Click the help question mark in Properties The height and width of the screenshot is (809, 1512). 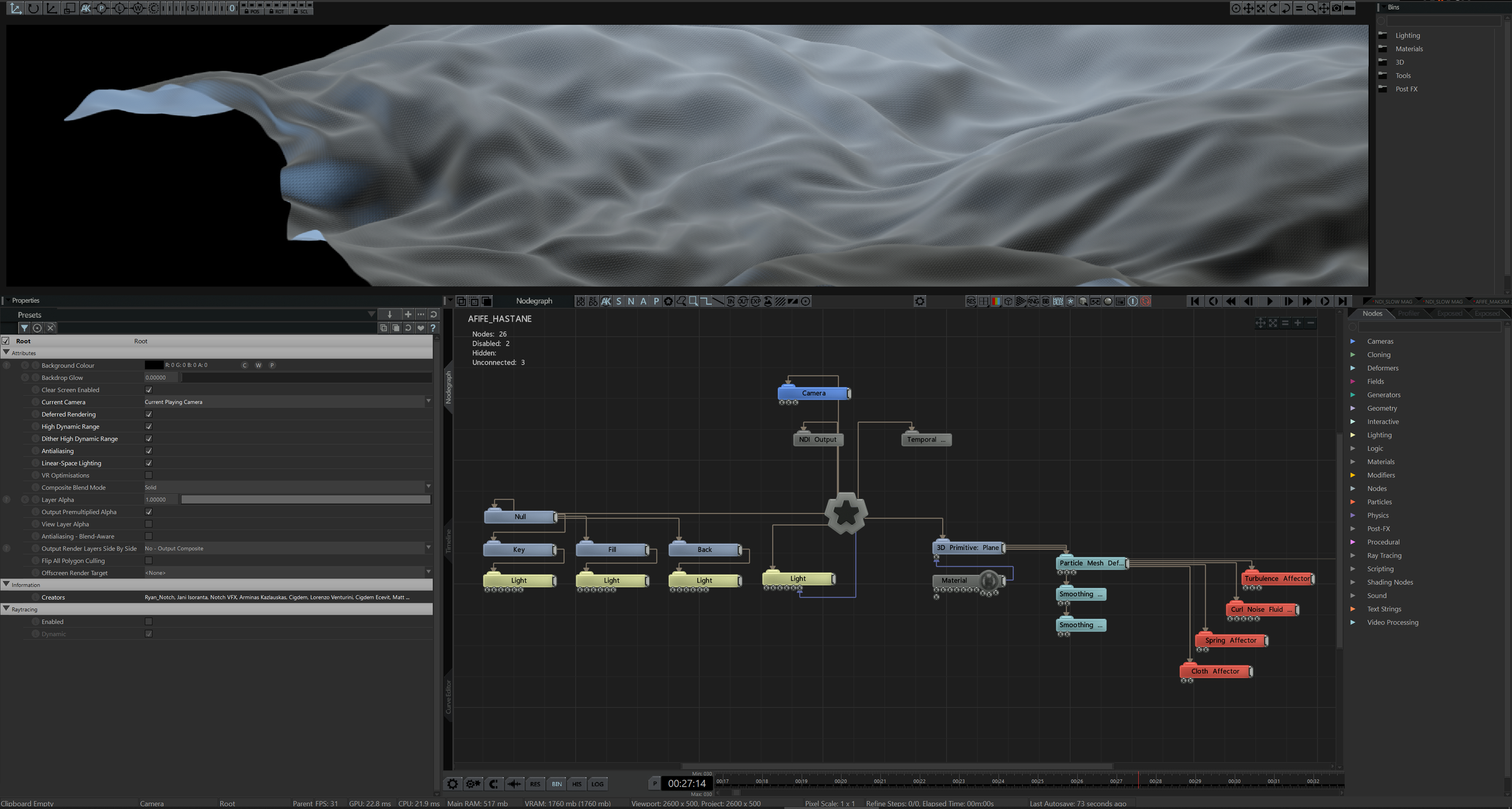pos(433,328)
